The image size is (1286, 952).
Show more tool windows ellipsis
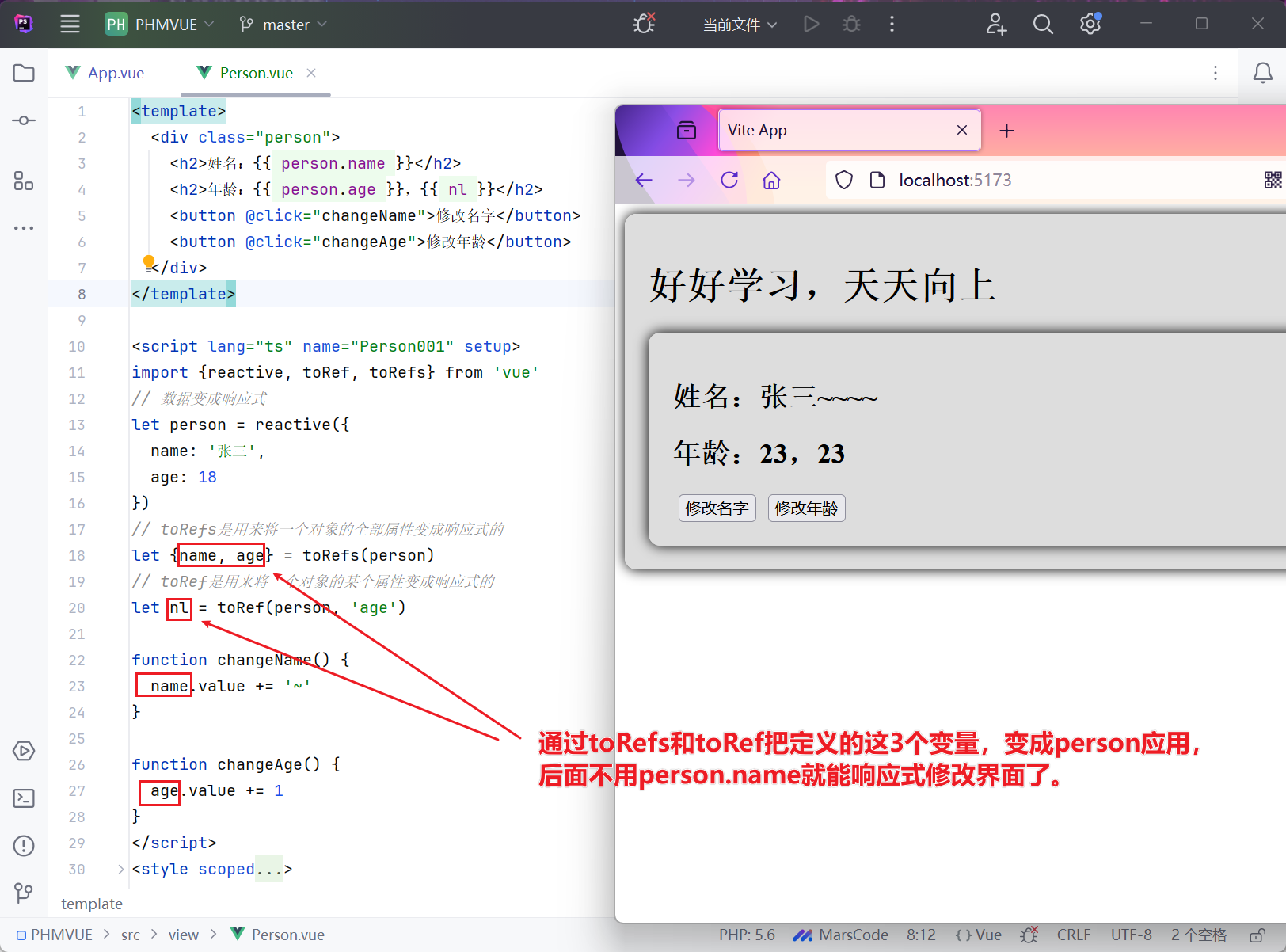pyautogui.click(x=24, y=228)
